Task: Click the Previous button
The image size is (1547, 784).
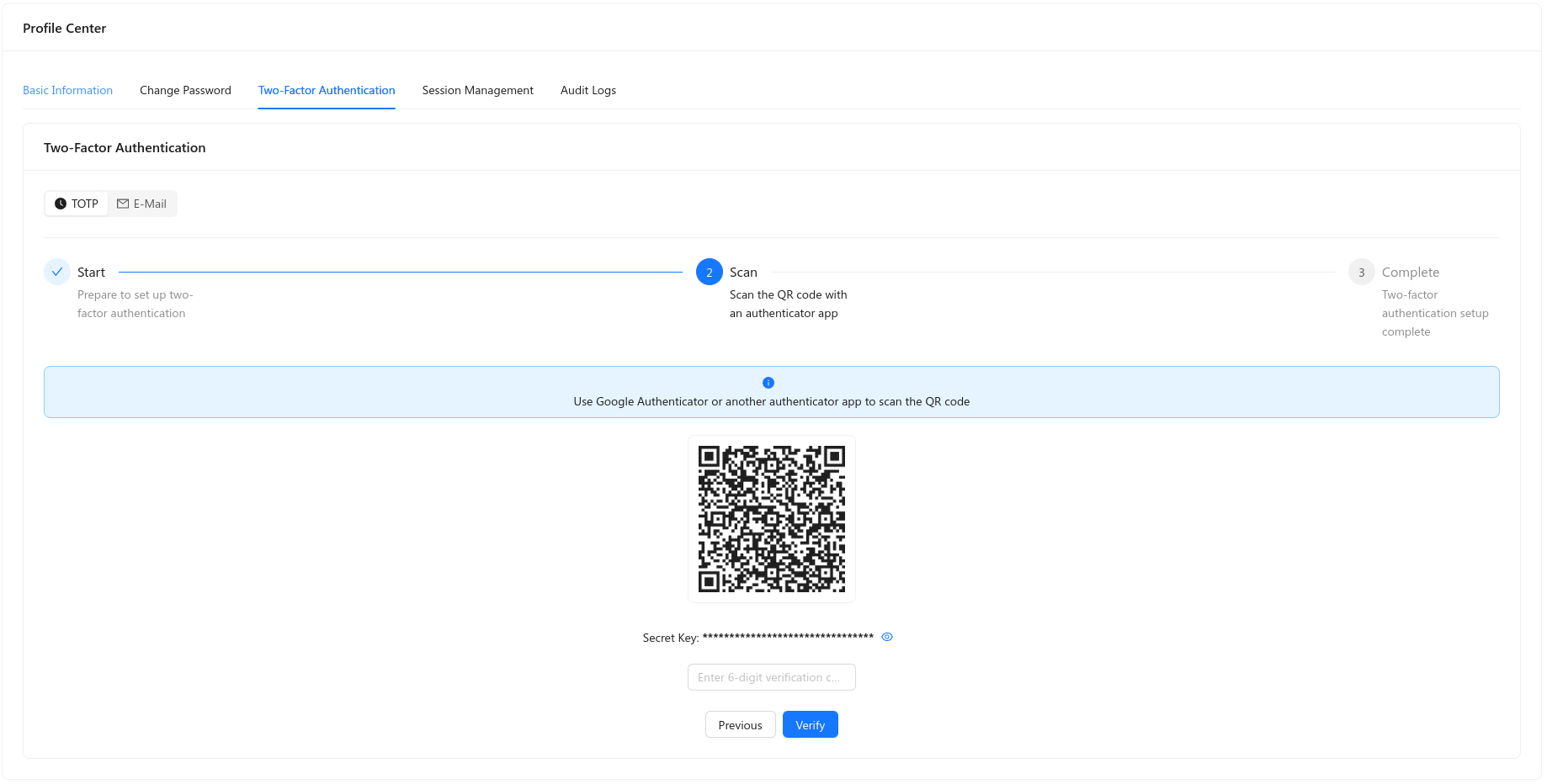Action: pos(741,724)
